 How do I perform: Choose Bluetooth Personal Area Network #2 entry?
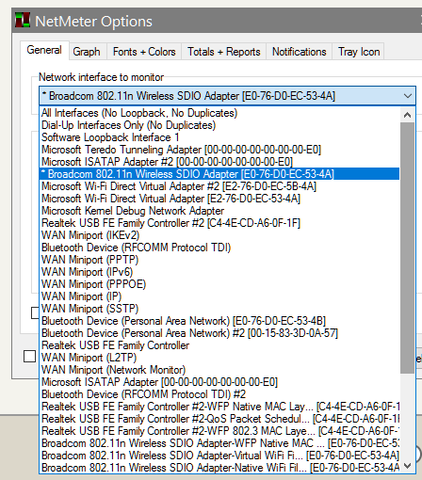click(220, 333)
